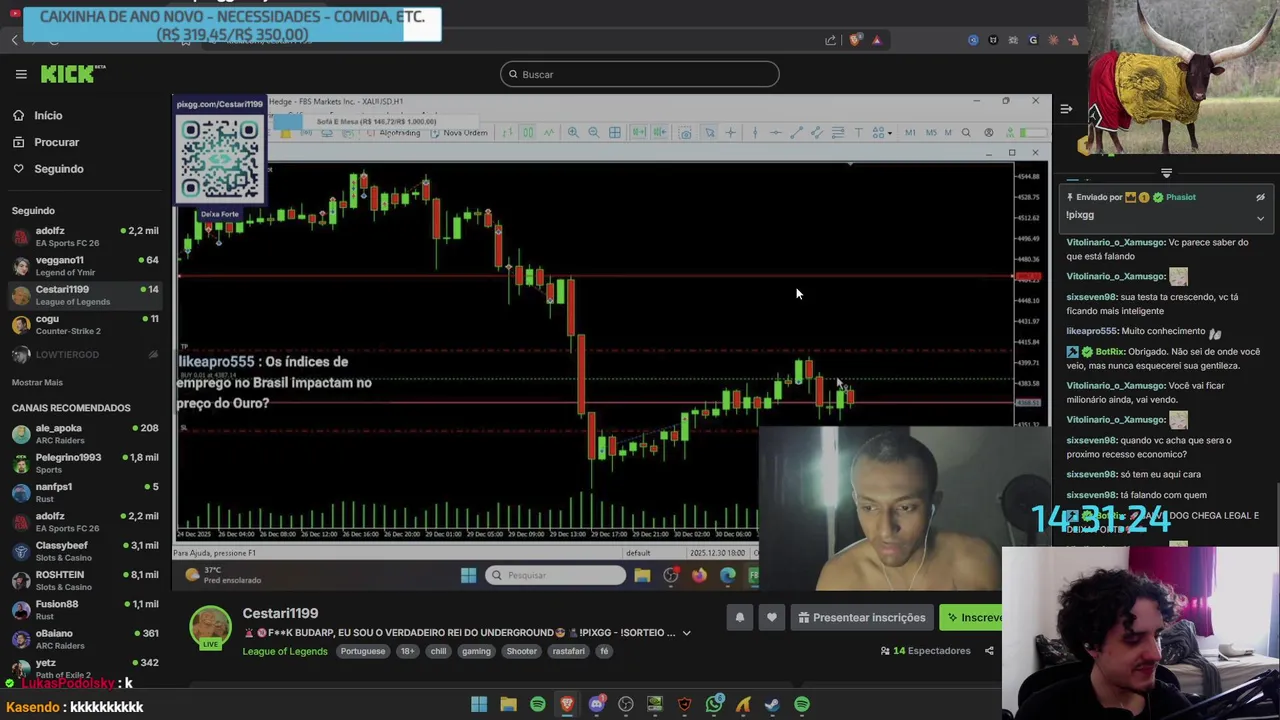1280x720 pixels.
Task: Open OBS Studio on taskbar
Action: point(626,705)
